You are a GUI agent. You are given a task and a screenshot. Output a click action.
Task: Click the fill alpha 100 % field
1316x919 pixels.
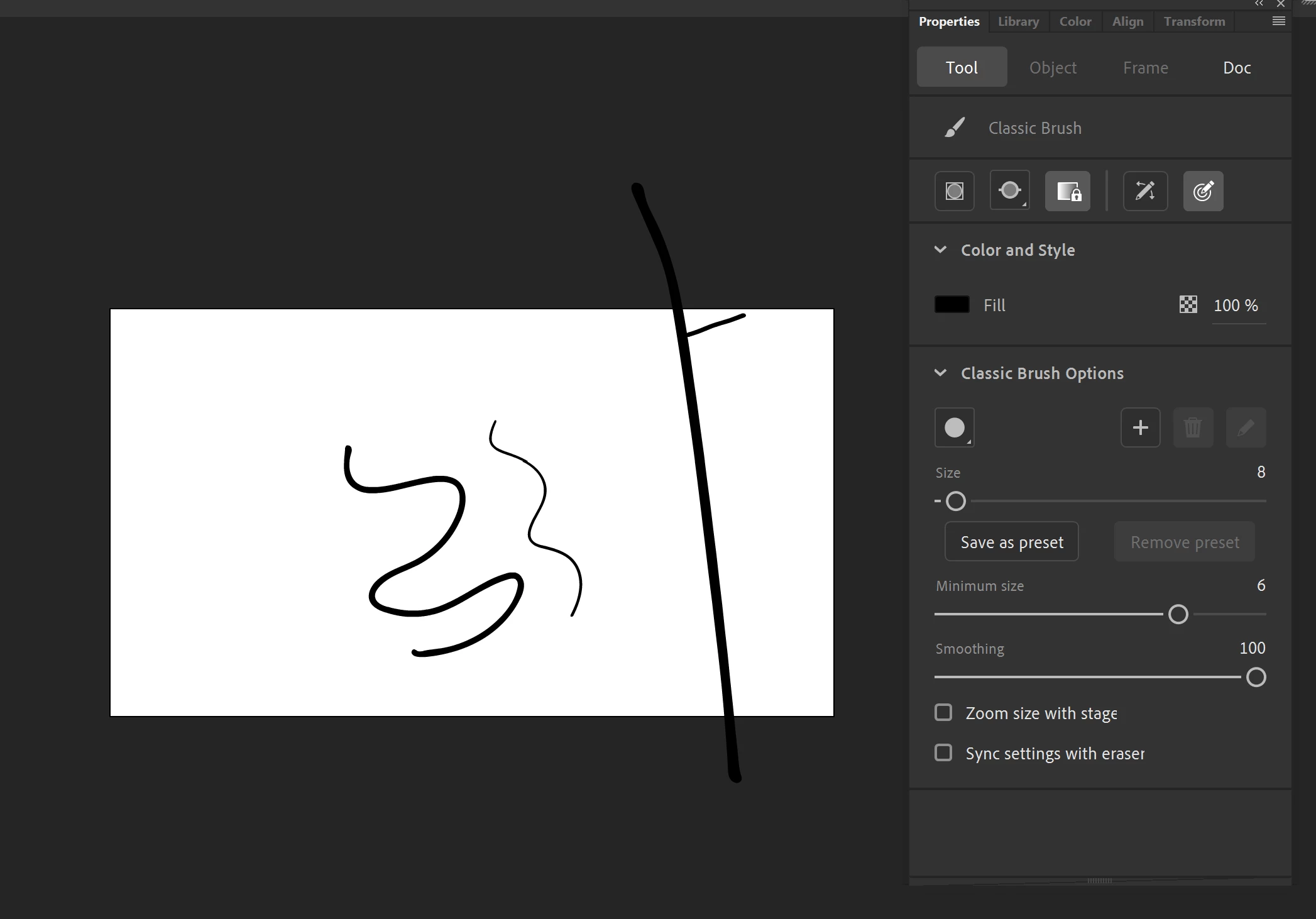(x=1236, y=305)
